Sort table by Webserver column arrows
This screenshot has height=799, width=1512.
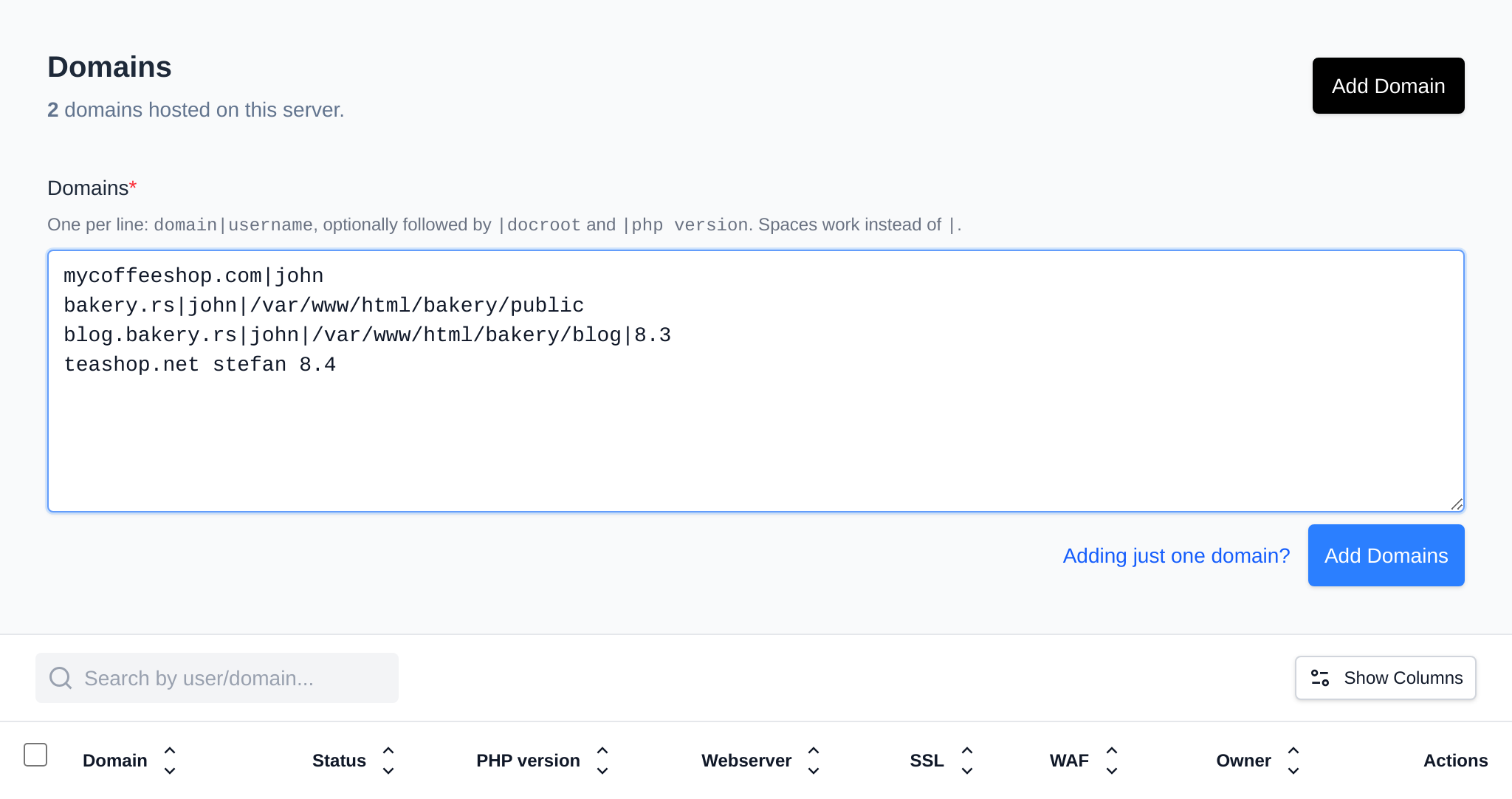point(814,761)
